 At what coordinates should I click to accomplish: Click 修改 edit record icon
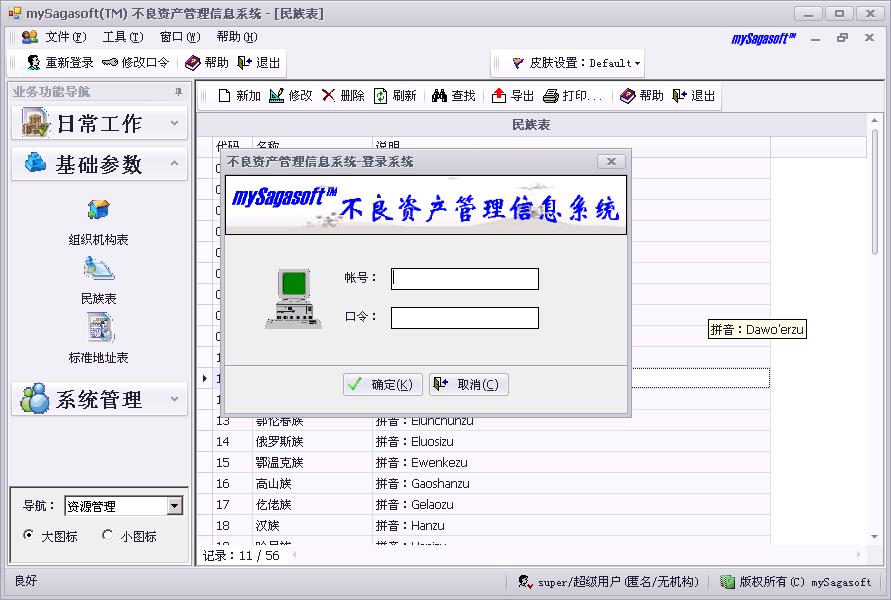(x=276, y=95)
